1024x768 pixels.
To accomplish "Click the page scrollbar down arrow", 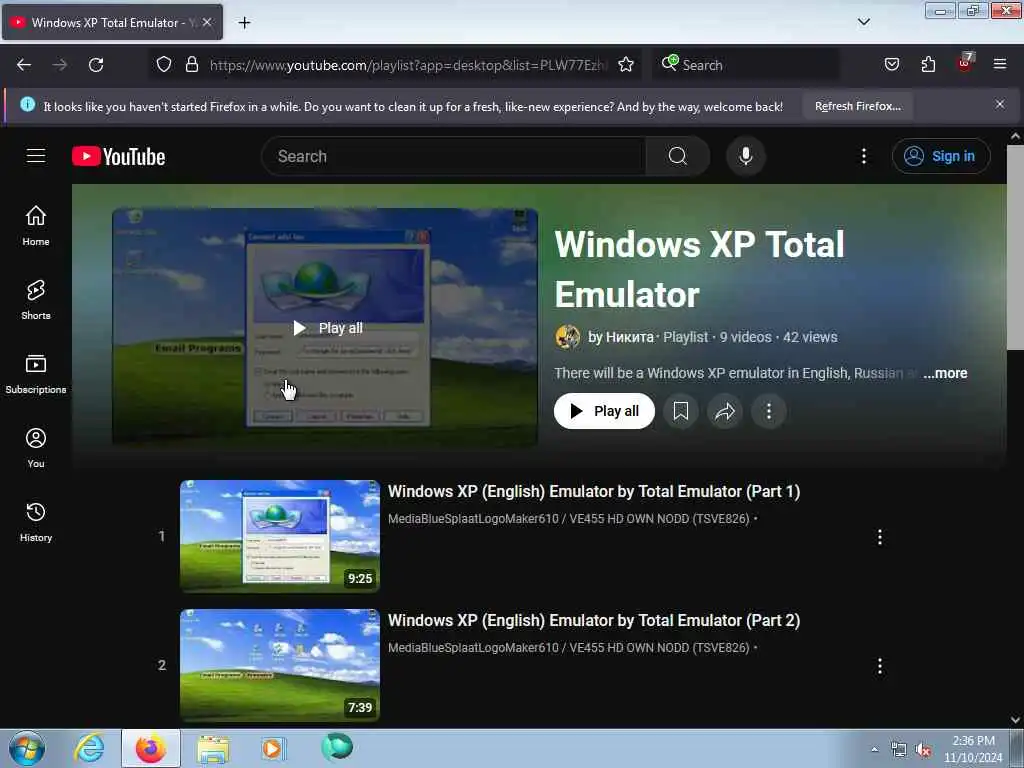I will [x=1015, y=719].
